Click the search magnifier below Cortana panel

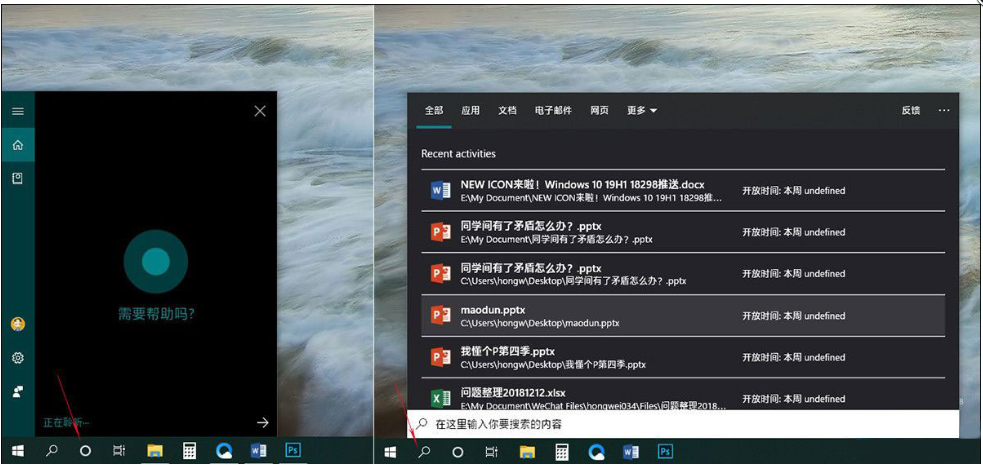point(53,451)
